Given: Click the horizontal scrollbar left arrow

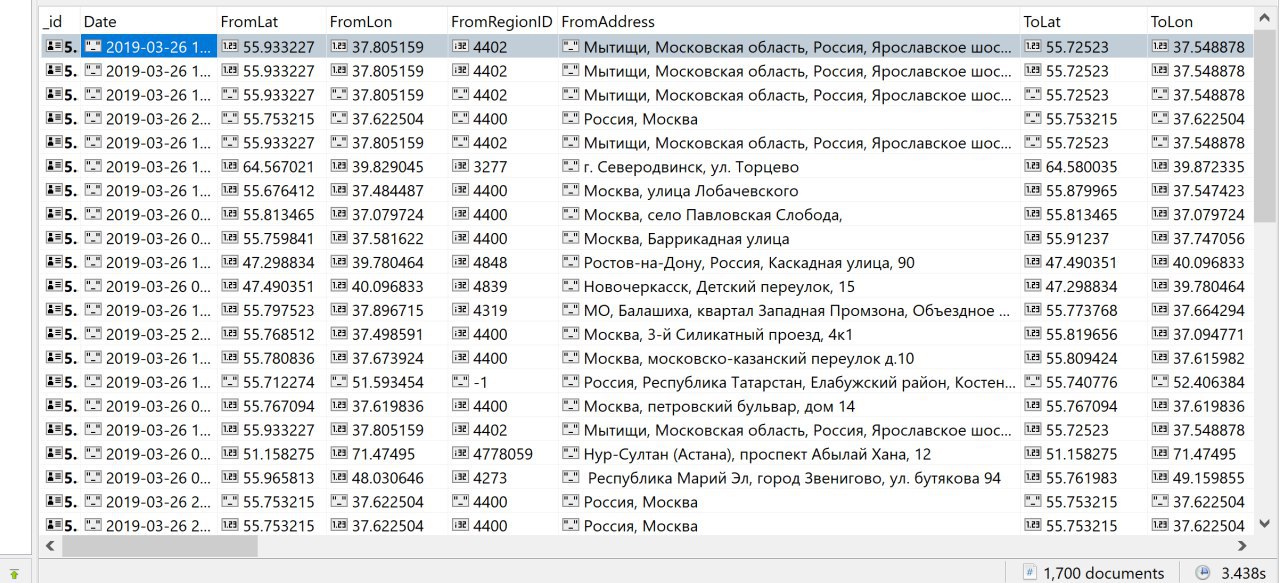Looking at the screenshot, I should [49, 546].
